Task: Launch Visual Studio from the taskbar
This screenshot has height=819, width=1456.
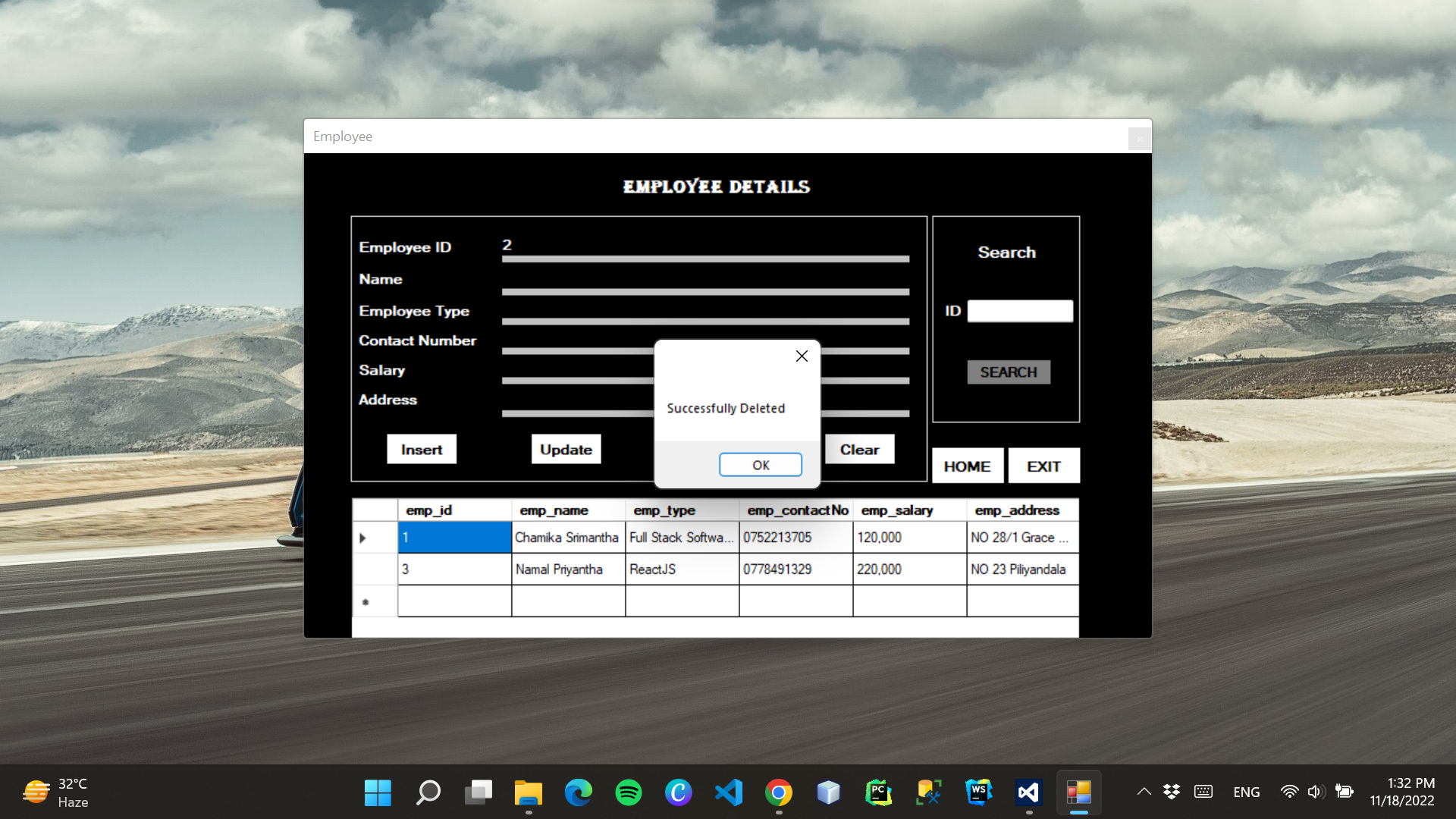Action: (1028, 792)
